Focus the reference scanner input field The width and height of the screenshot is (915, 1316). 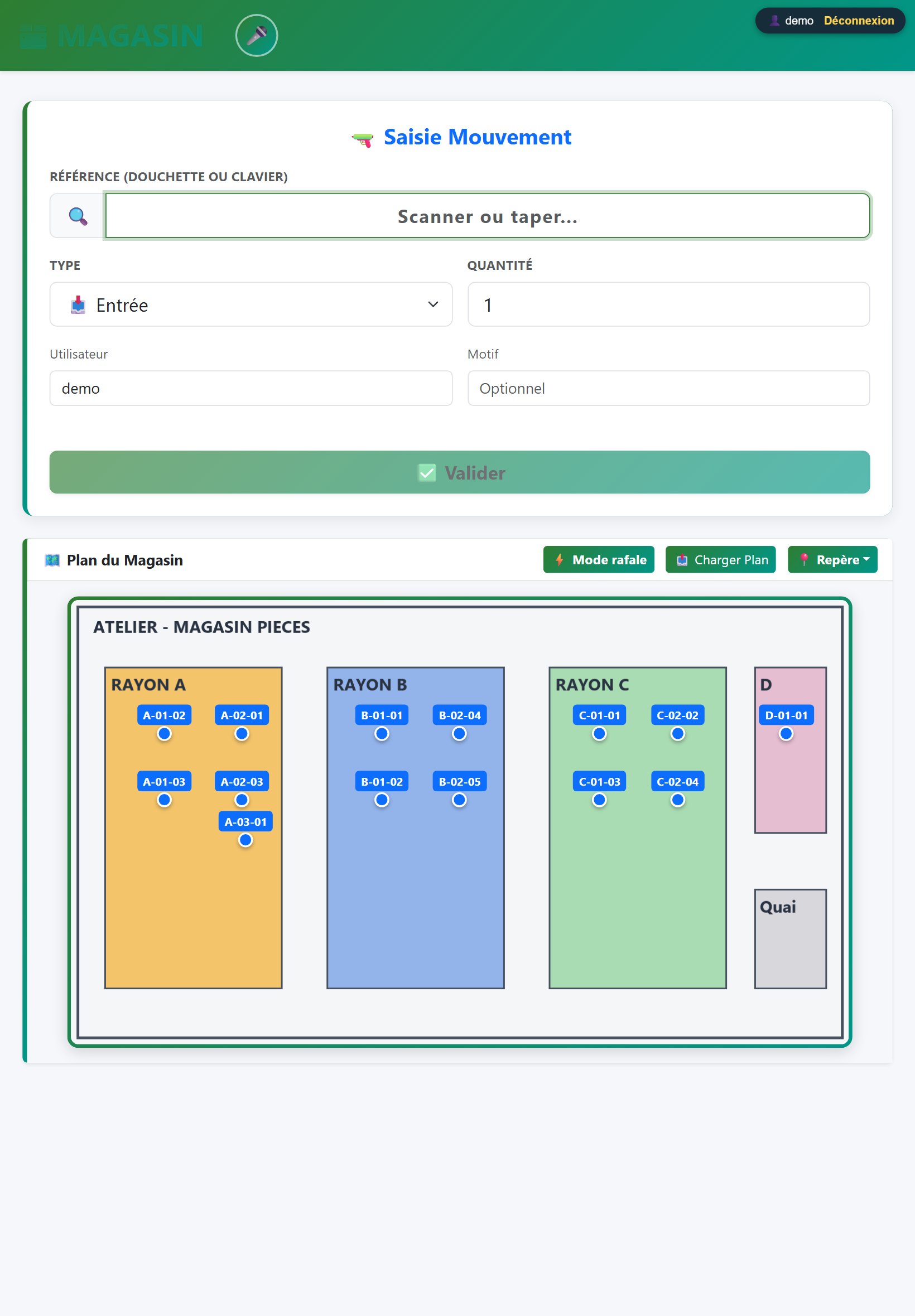[488, 216]
